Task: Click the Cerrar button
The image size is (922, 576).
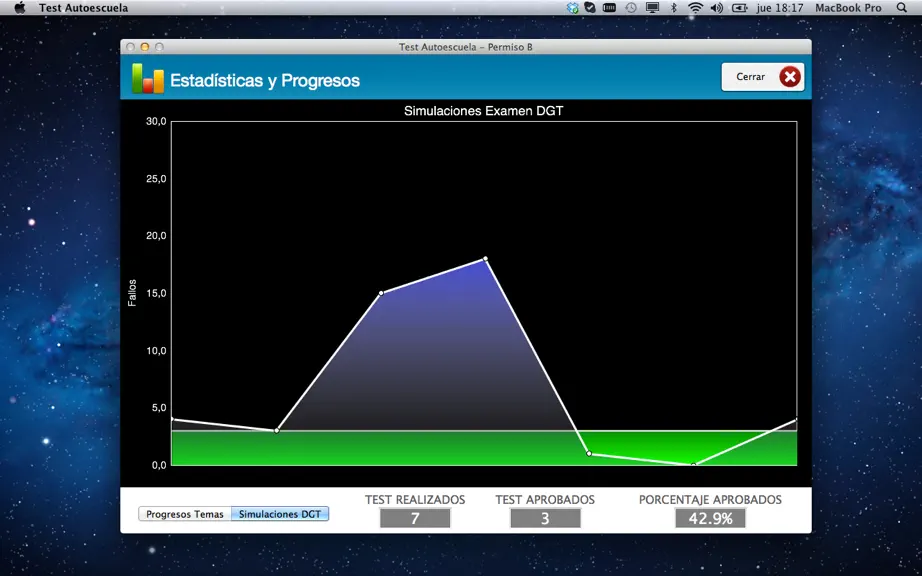Action: click(x=763, y=77)
